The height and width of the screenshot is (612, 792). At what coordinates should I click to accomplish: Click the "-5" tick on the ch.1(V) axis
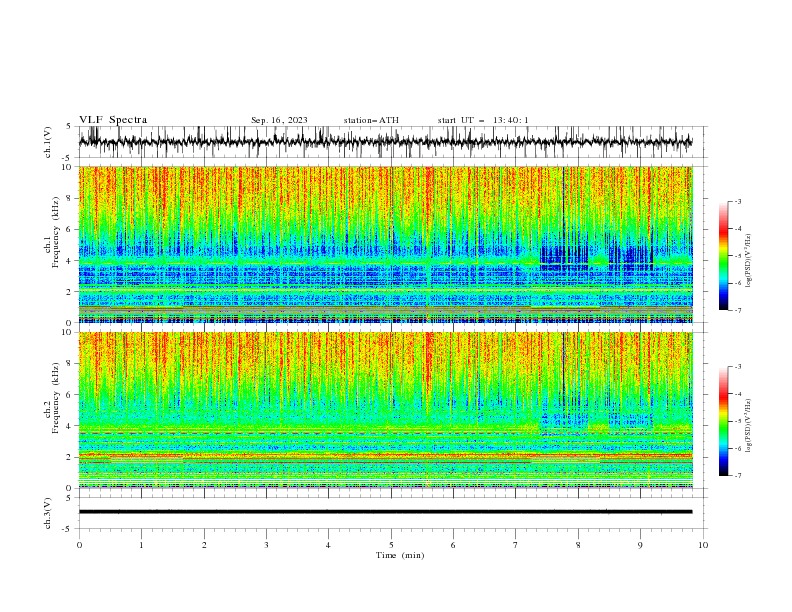point(68,158)
